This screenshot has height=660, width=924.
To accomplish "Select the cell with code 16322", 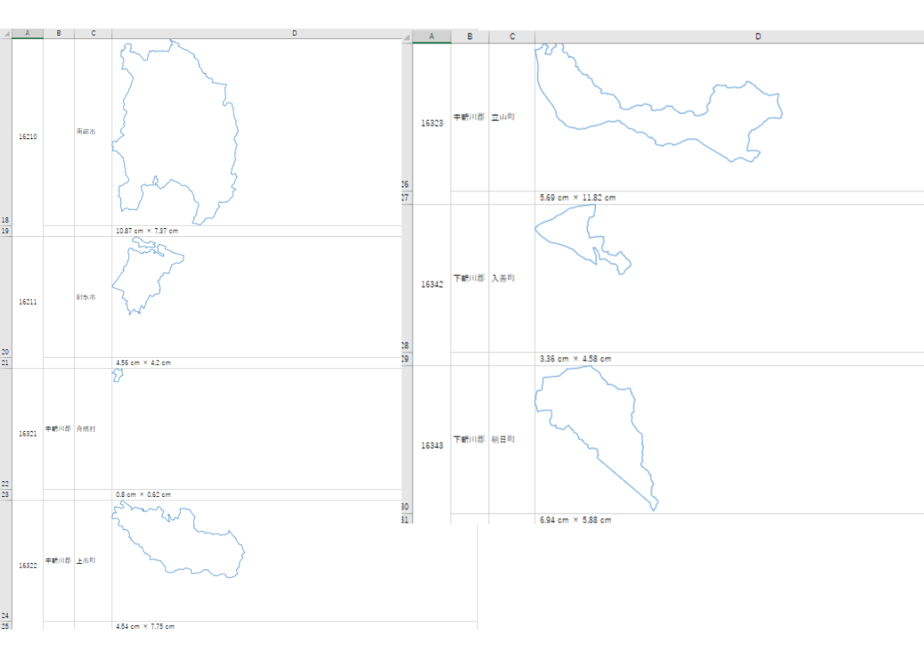I will 28,566.
